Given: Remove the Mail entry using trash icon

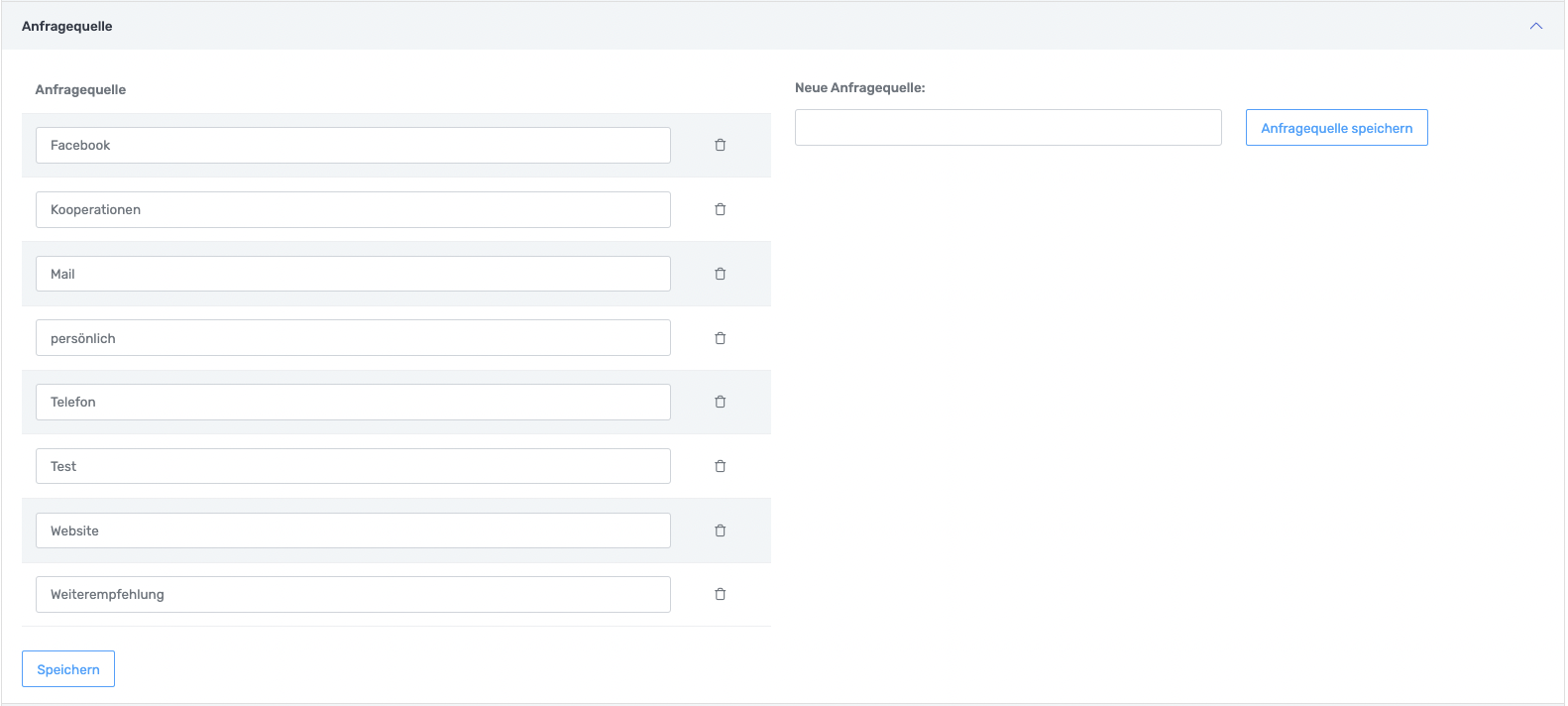Looking at the screenshot, I should click(721, 274).
